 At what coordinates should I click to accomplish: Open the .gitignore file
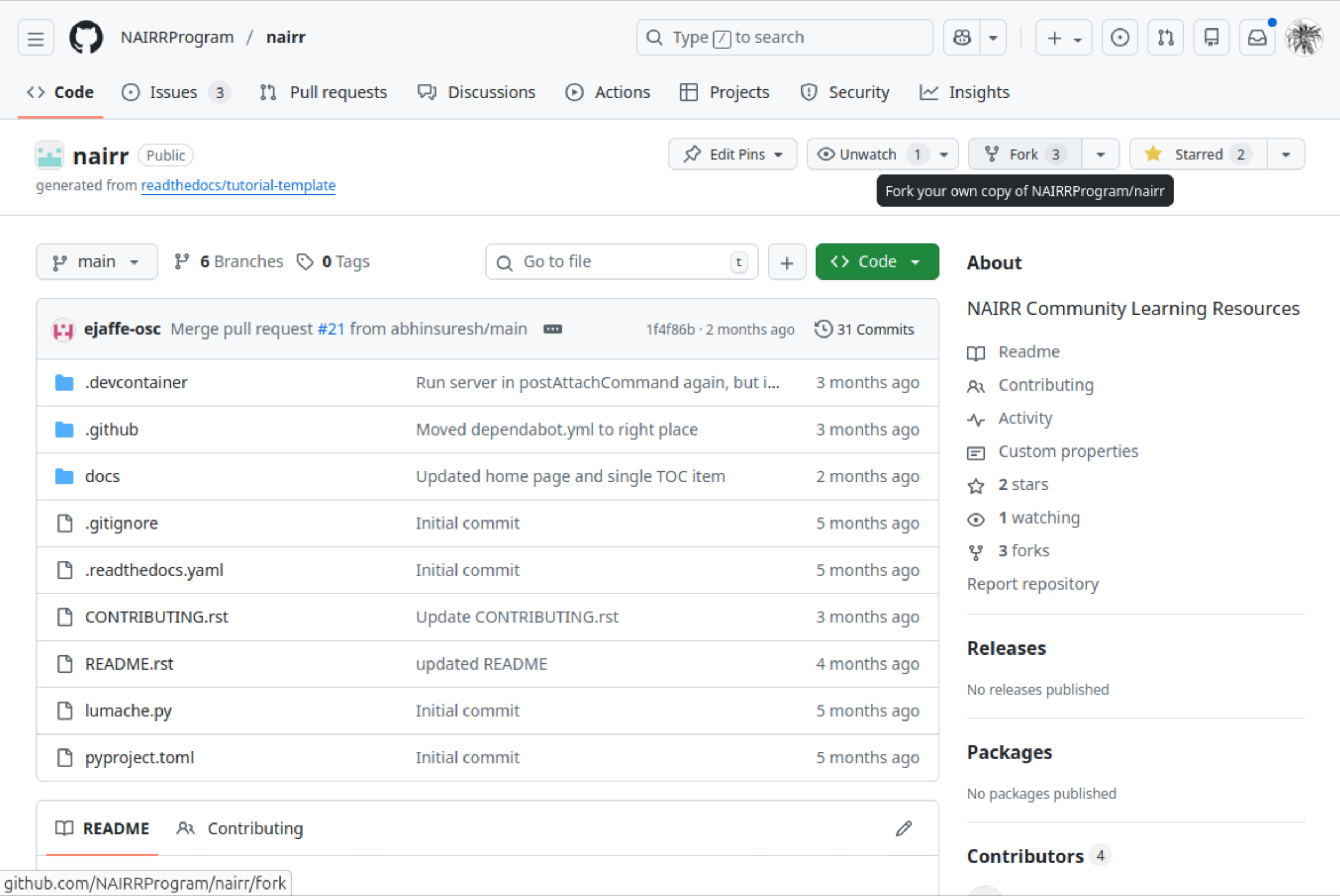[x=121, y=524]
